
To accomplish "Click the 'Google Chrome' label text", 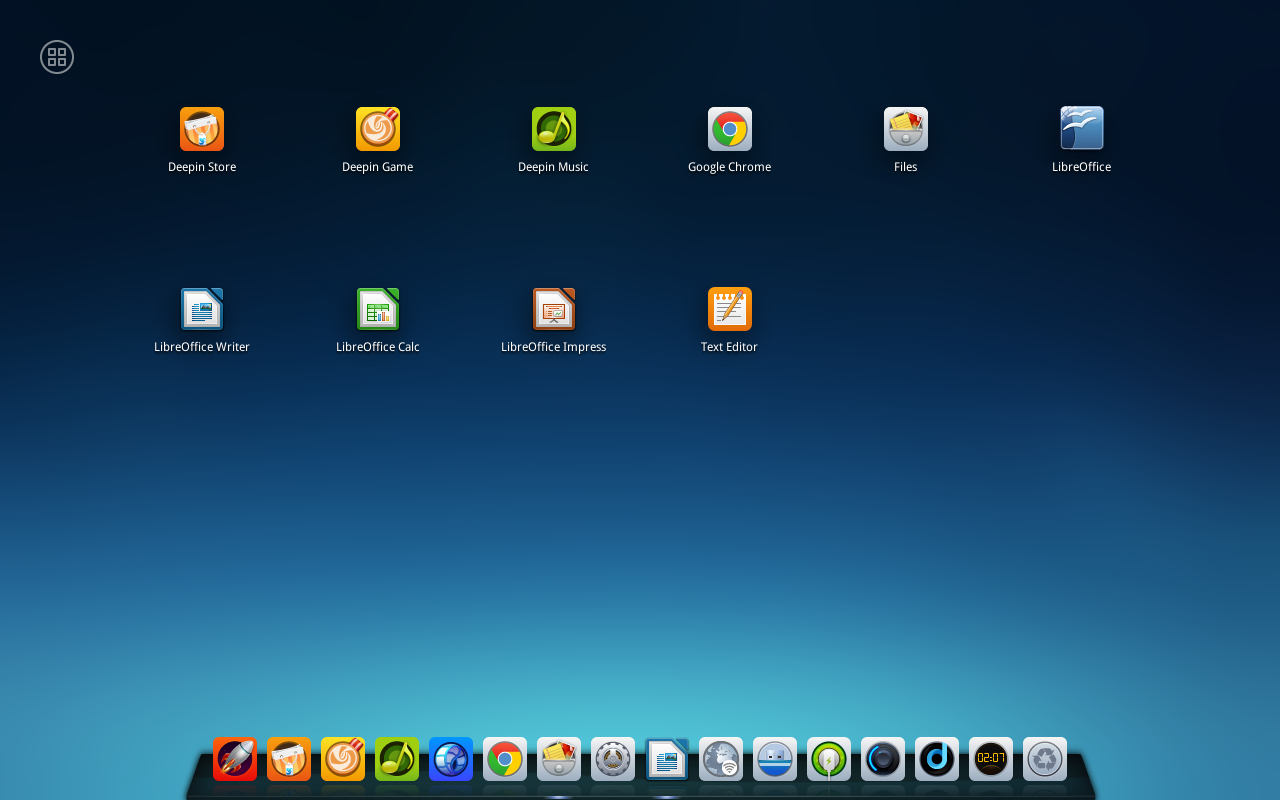I will pyautogui.click(x=729, y=167).
